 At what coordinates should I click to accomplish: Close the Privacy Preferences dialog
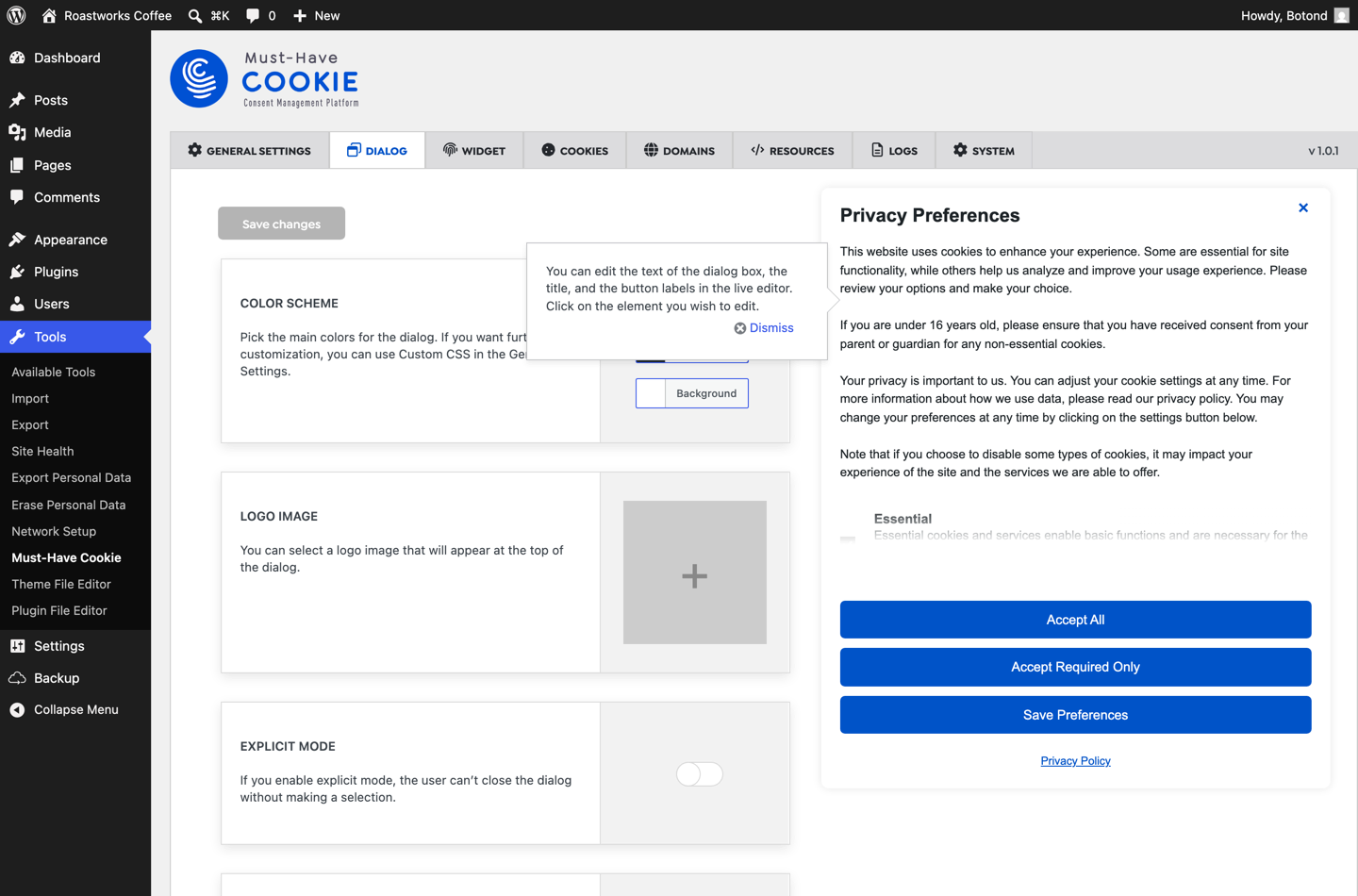1303,207
